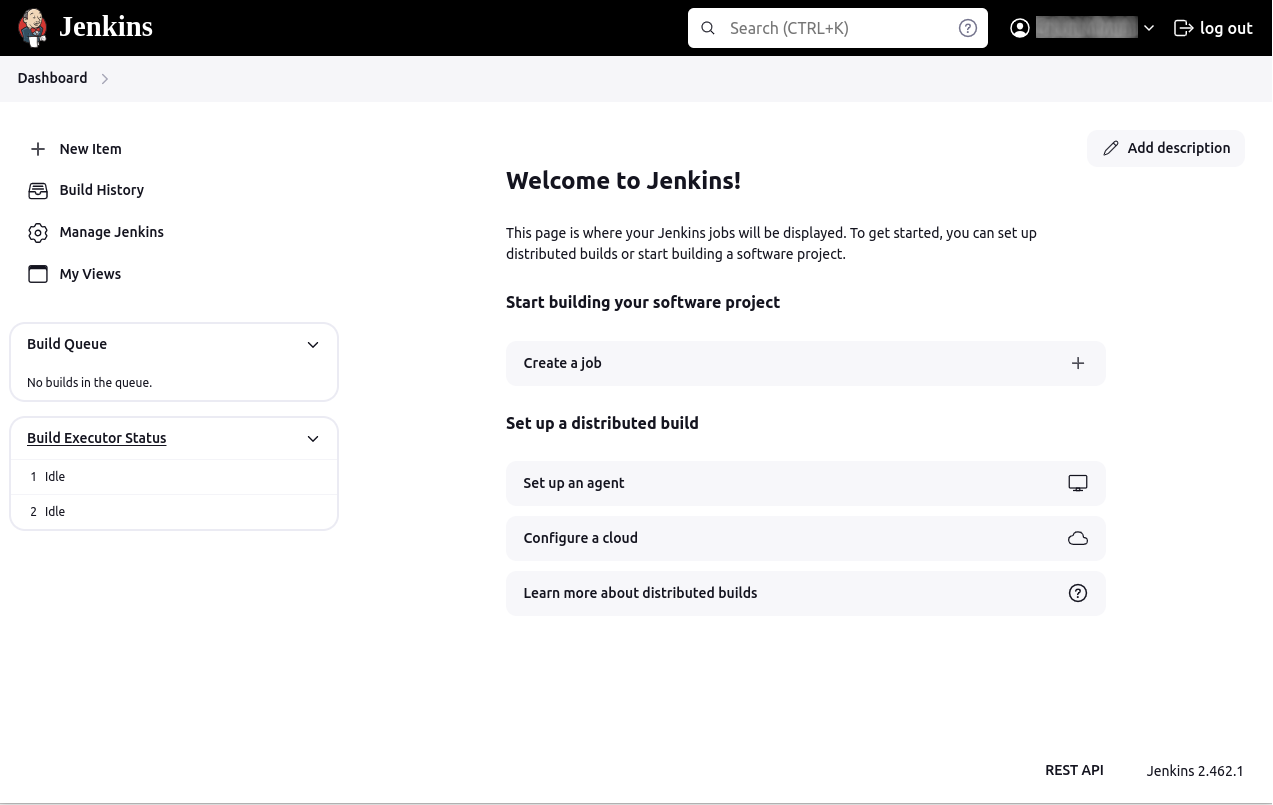Screen dimensions: 1273x805
Task: Open the Dashboard breadcrumb link
Action: pos(52,78)
